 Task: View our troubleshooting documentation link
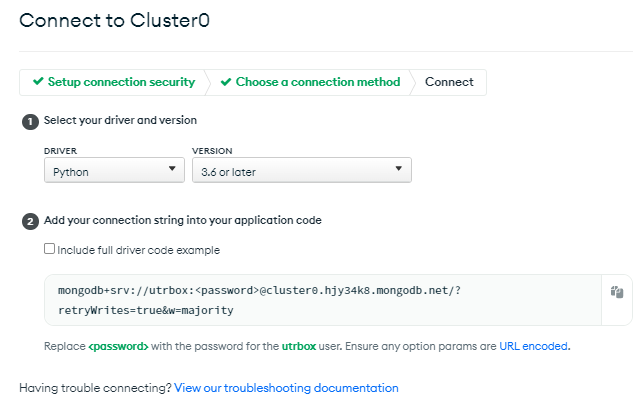pos(286,388)
